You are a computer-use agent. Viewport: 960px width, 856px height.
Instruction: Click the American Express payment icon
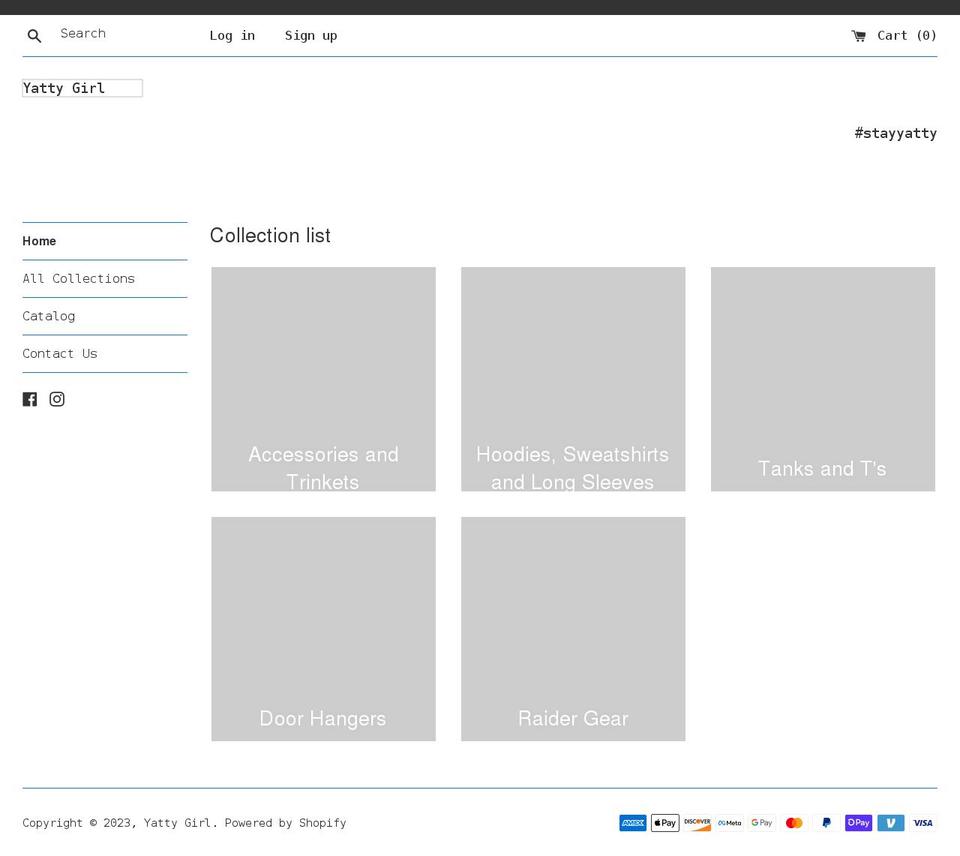pyautogui.click(x=632, y=823)
